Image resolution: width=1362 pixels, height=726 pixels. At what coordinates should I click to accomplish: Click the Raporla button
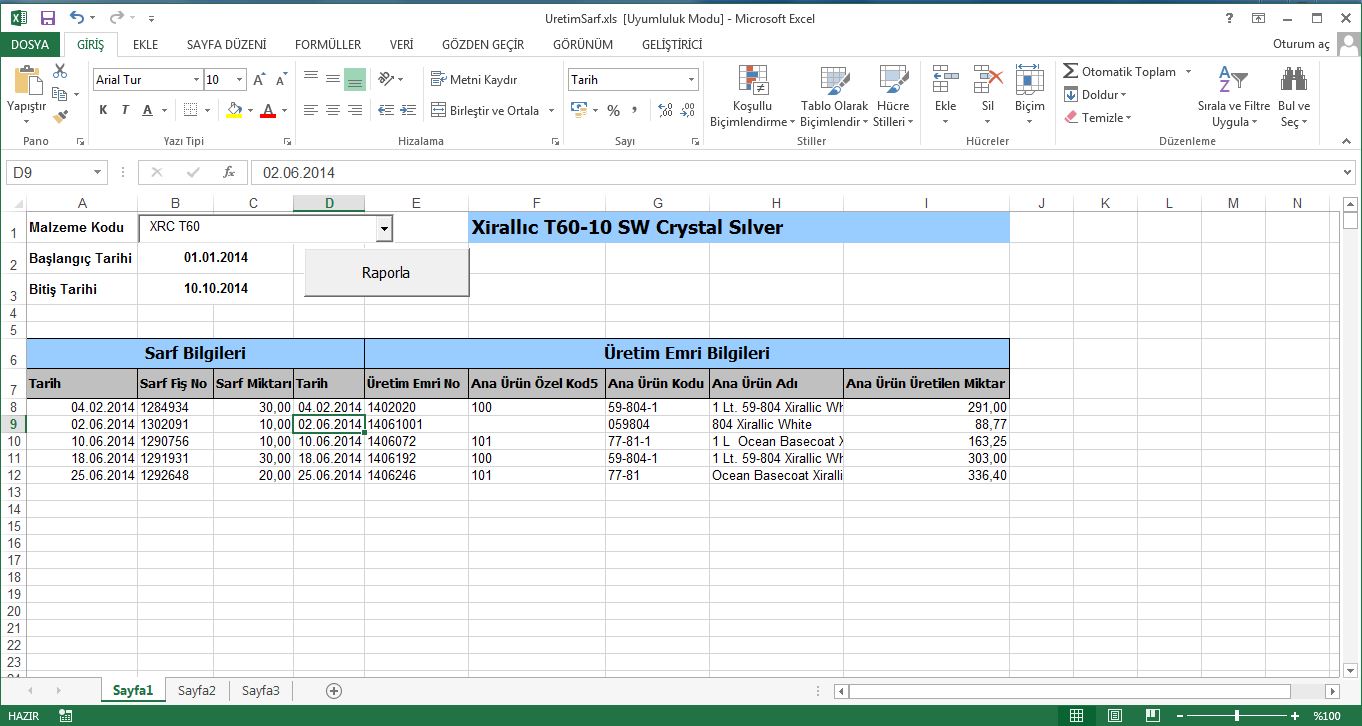pos(386,273)
